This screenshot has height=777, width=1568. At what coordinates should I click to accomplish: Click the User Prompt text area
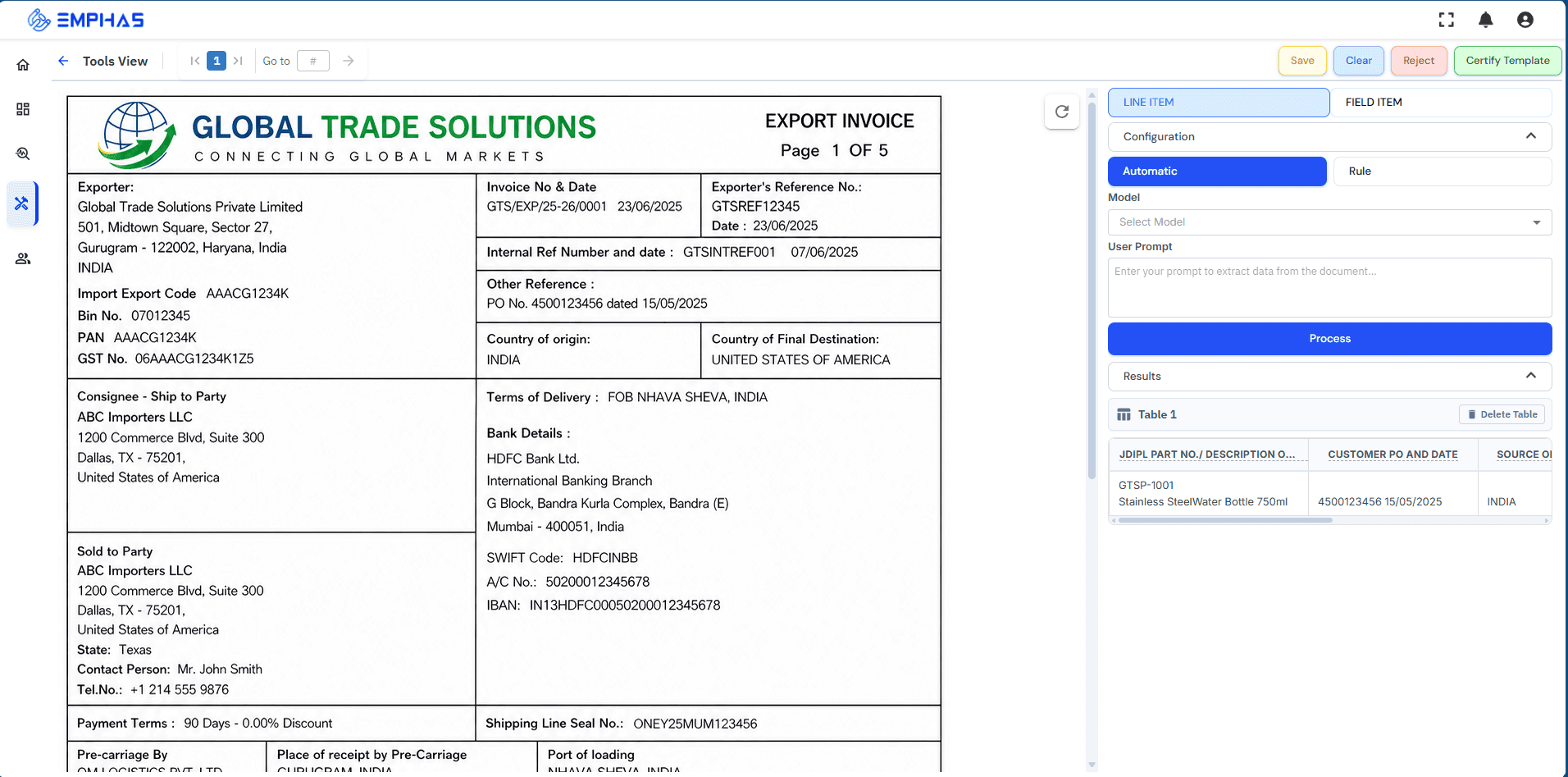[x=1329, y=288]
